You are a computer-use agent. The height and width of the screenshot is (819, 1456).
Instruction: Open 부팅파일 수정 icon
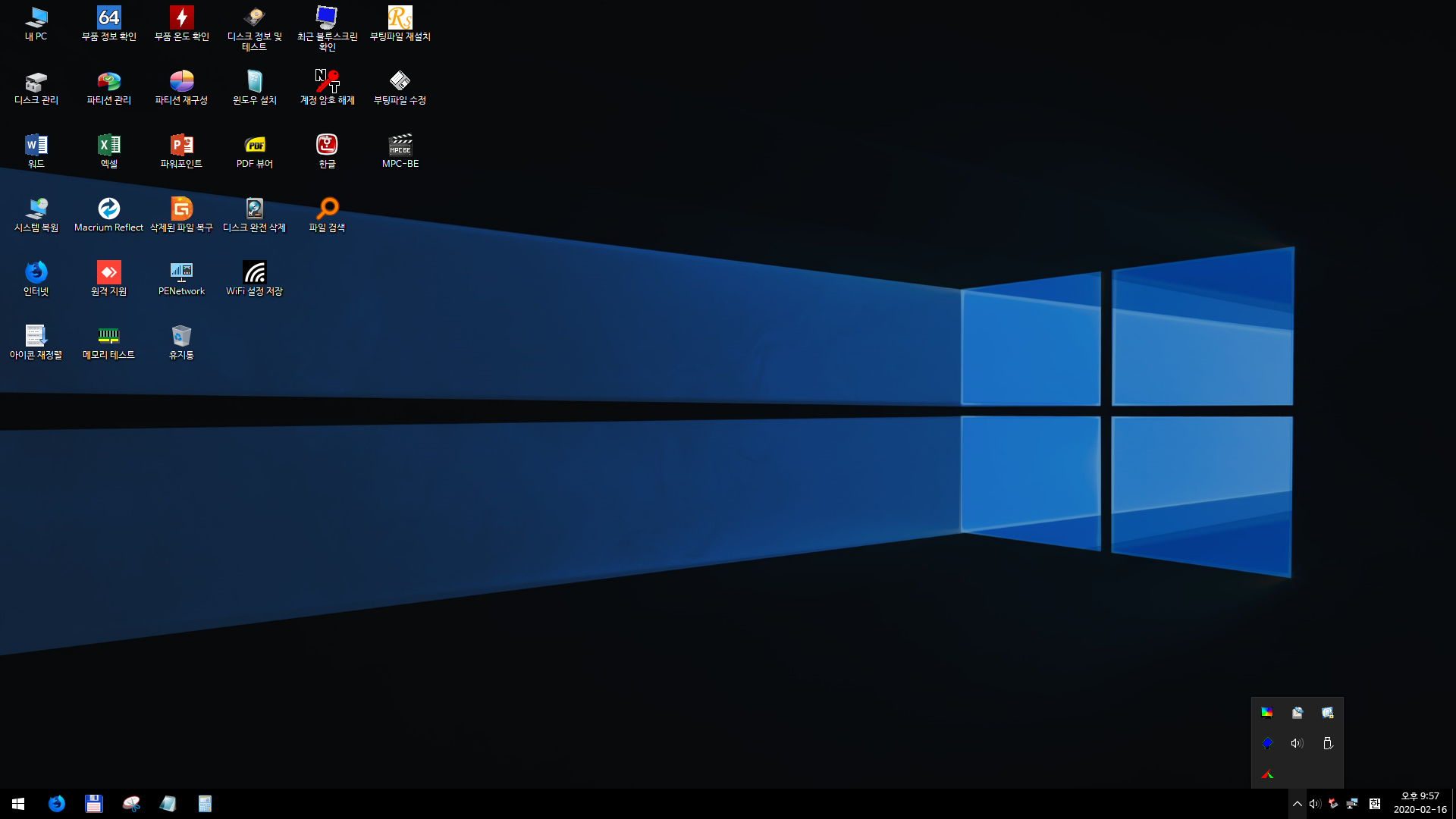(x=400, y=87)
